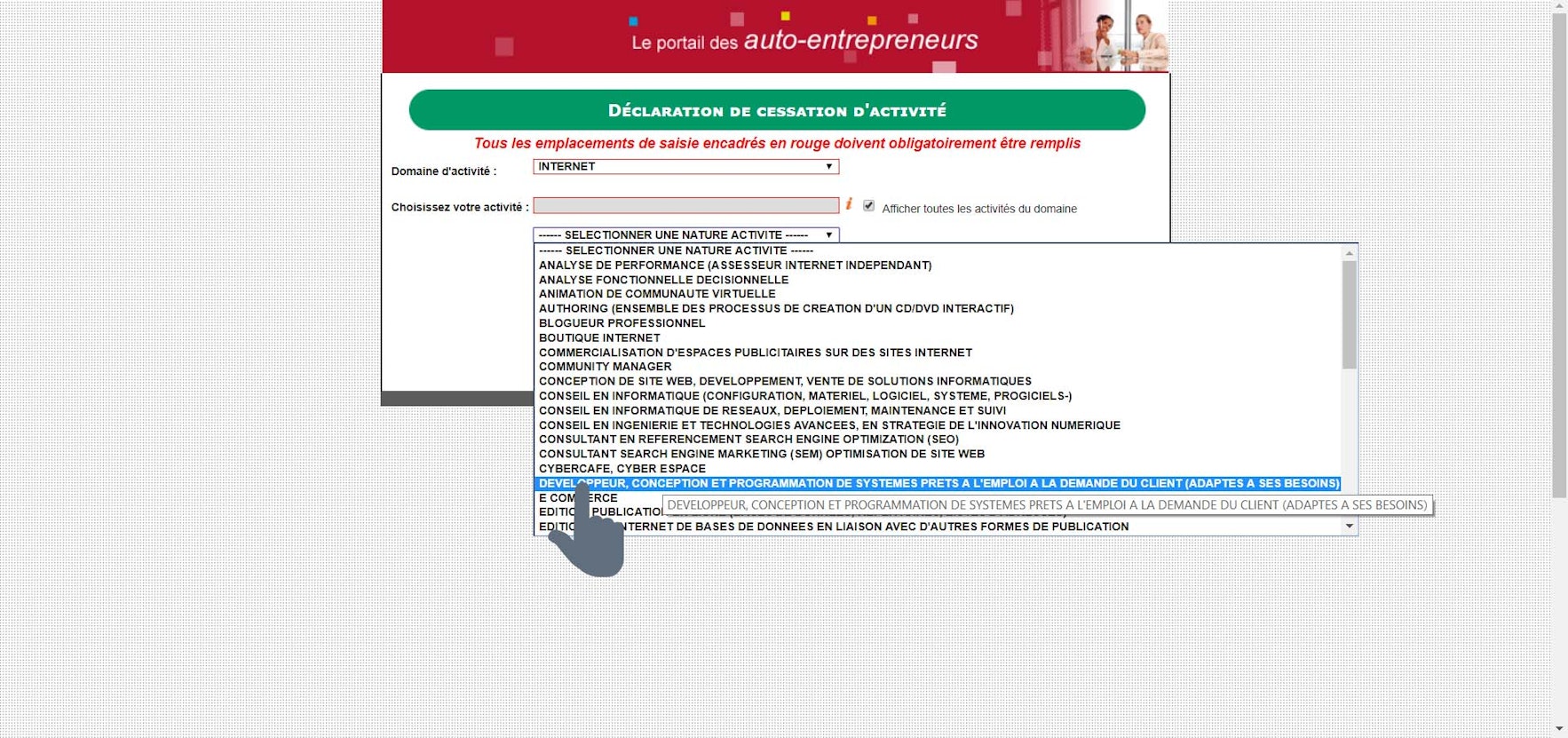The image size is (1568, 738).
Task: Select 'CONSULTANT SEARCH ENGINE MARKETING (SEM)' option
Action: 938,454
